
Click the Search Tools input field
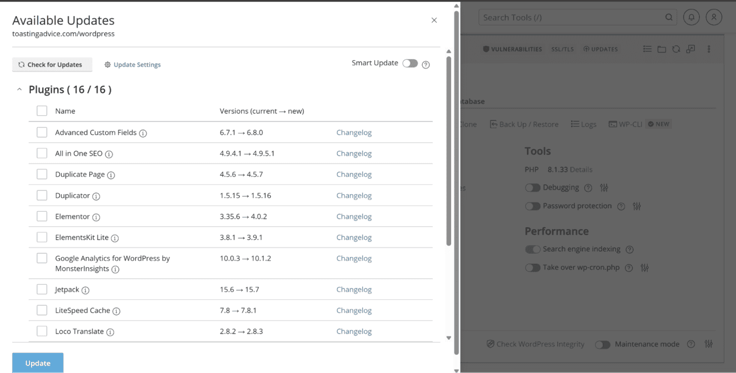coord(578,17)
